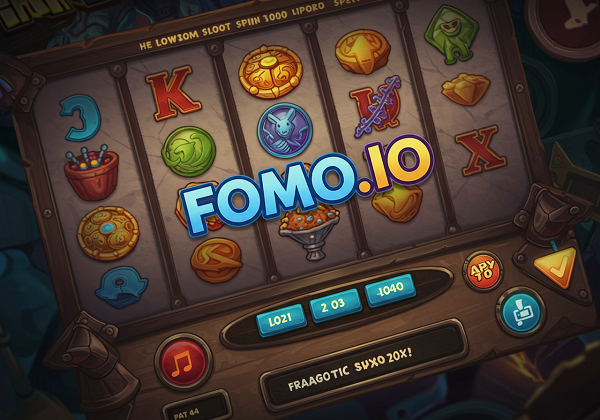Click the red K symbol on the second reel

pos(172,94)
